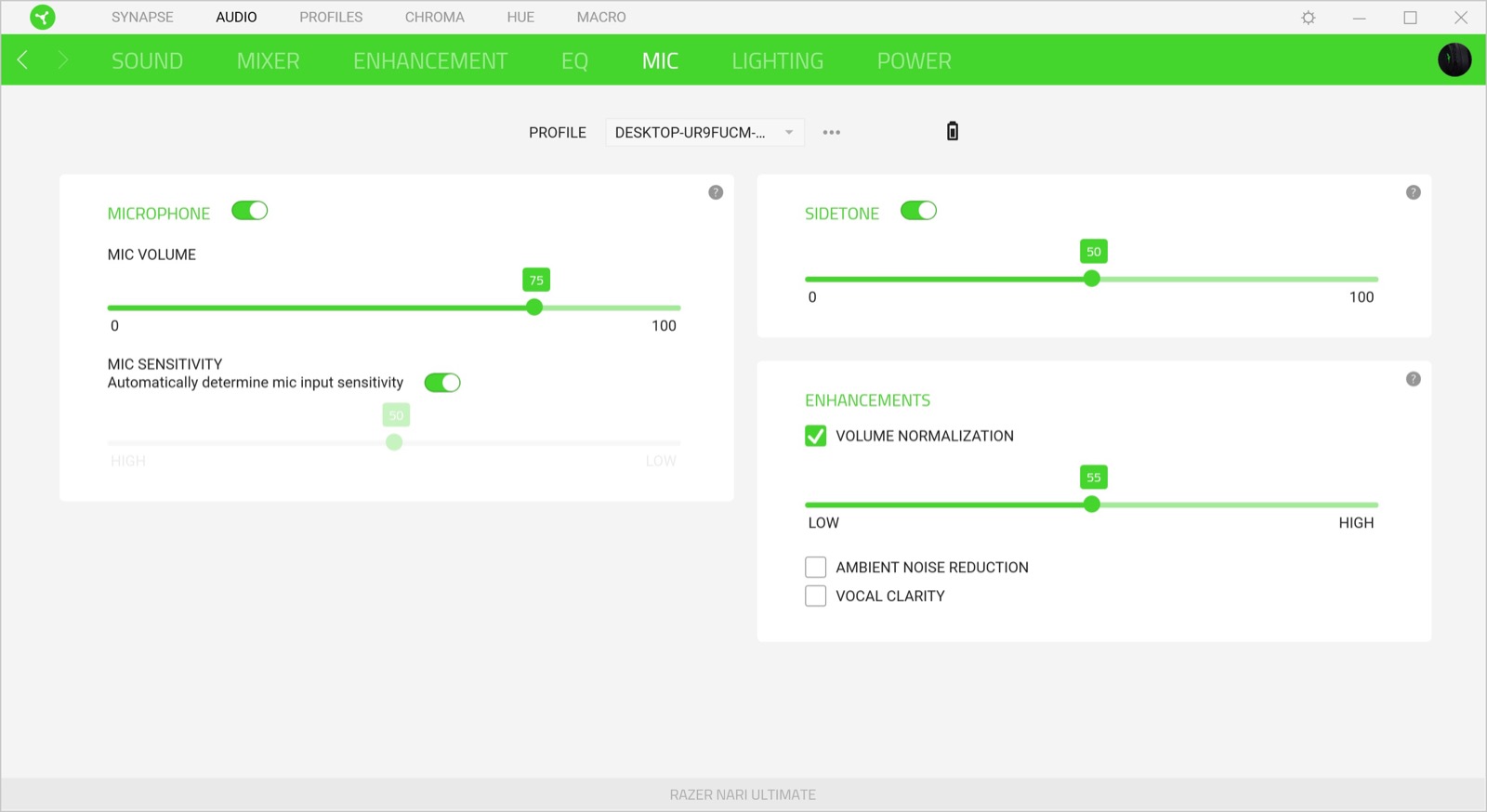
Task: Minimize the Synapse window
Action: click(1359, 18)
